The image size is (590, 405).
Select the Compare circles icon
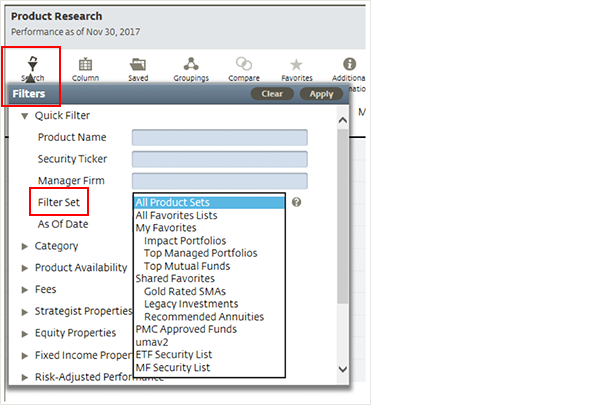[x=244, y=64]
